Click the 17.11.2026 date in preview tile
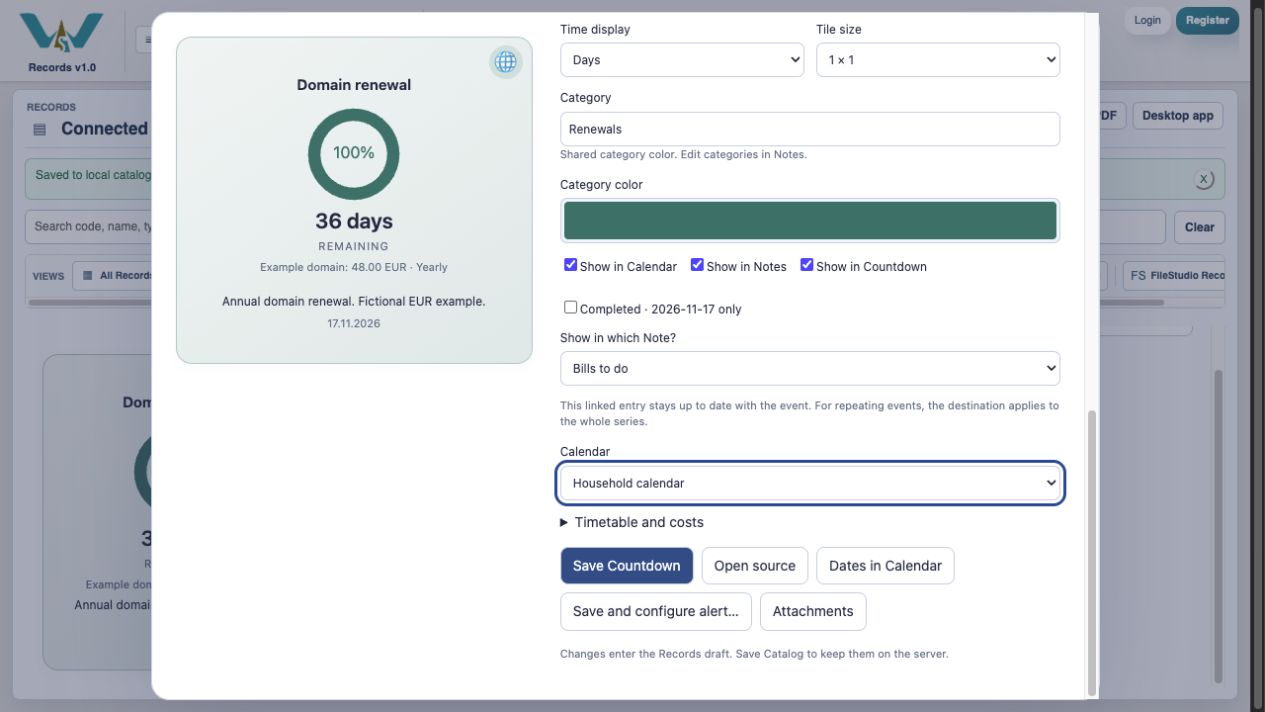This screenshot has height=712, width=1265. [354, 324]
